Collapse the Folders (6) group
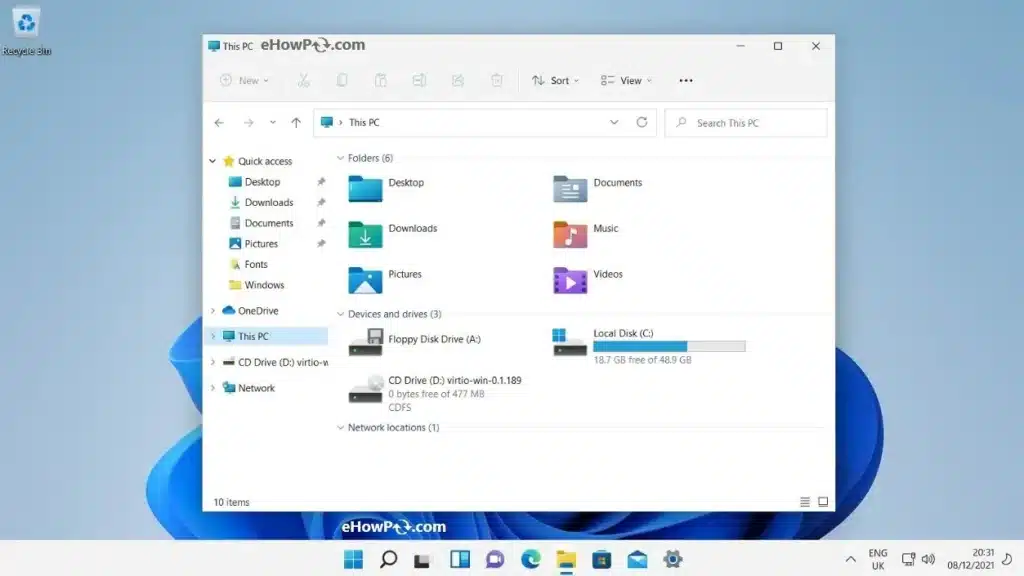Viewport: 1024px width, 576px height. [x=340, y=158]
